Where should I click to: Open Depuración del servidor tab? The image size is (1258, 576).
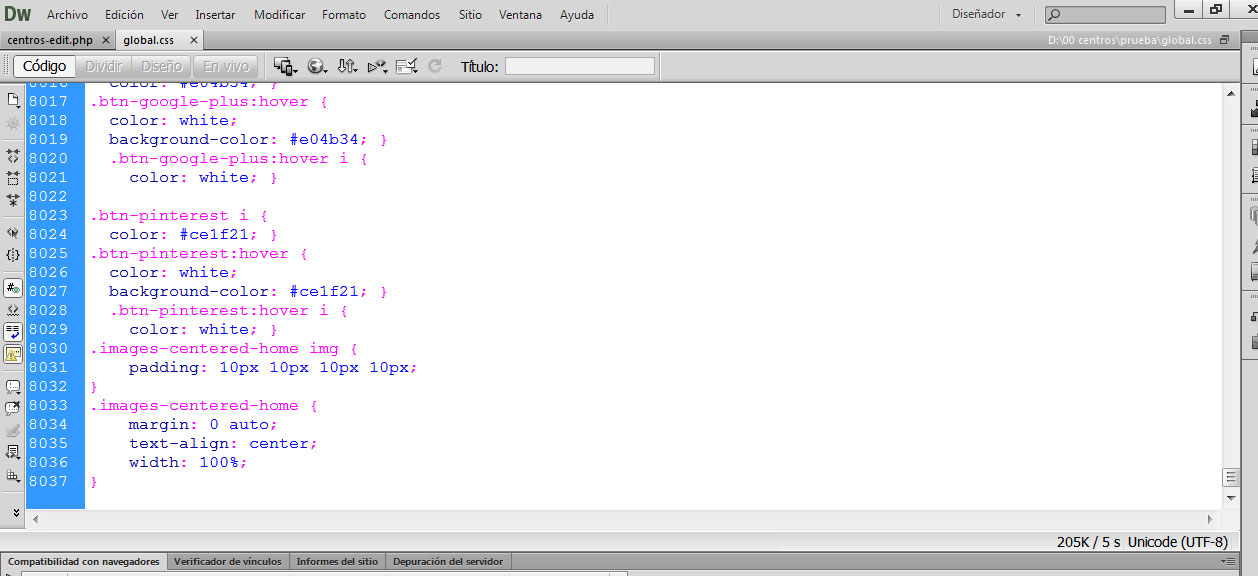448,561
